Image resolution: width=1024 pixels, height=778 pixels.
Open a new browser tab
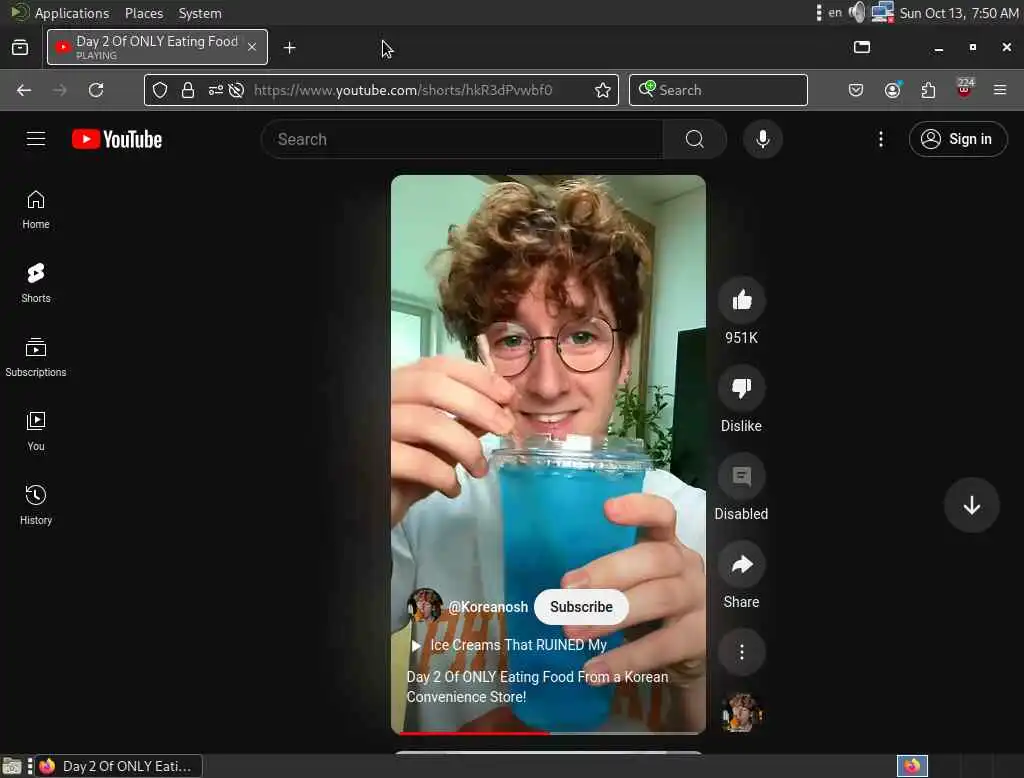coord(290,48)
